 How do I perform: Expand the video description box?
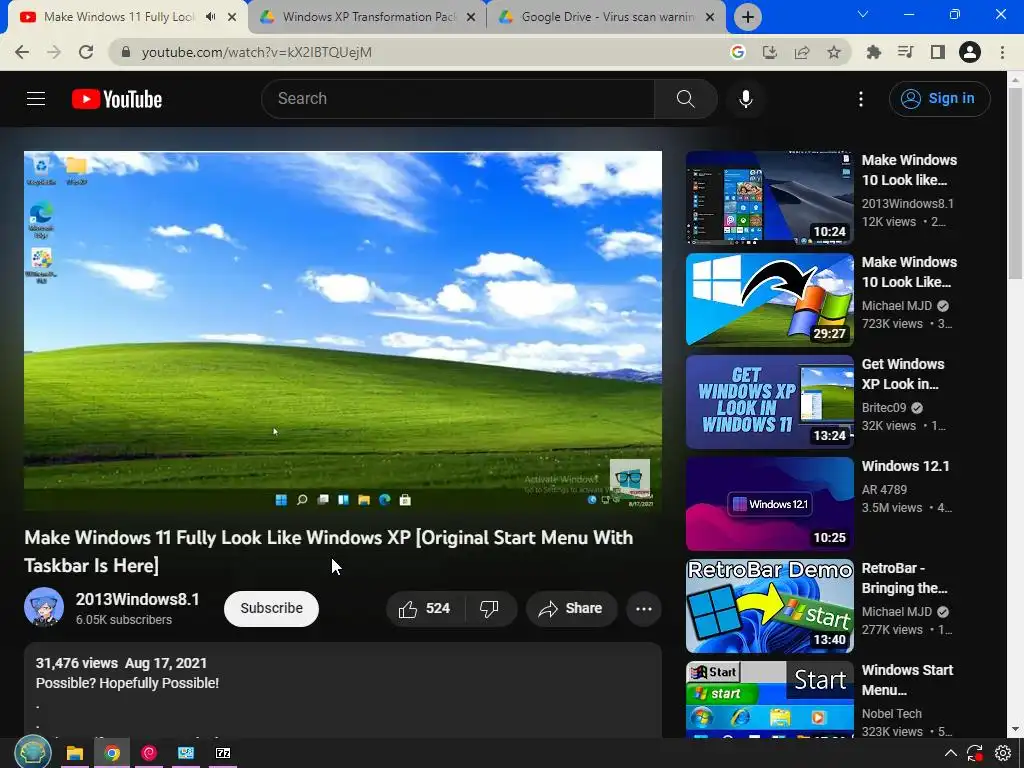343,691
